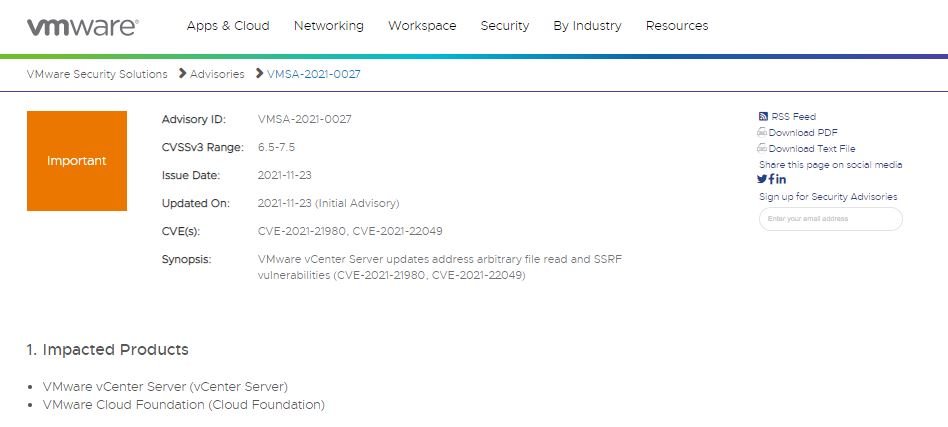Click the Download Text File icon
Image resolution: width=948 pixels, height=427 pixels.
click(762, 148)
